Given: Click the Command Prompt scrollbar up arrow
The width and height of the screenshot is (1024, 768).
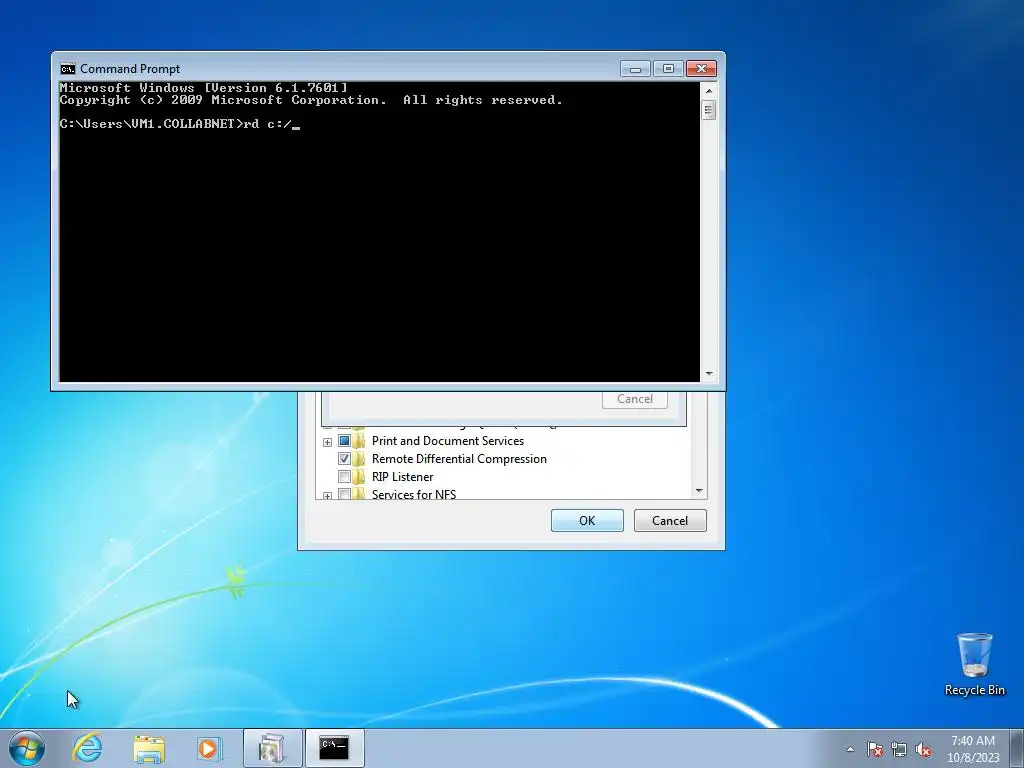Looking at the screenshot, I should click(x=709, y=89).
